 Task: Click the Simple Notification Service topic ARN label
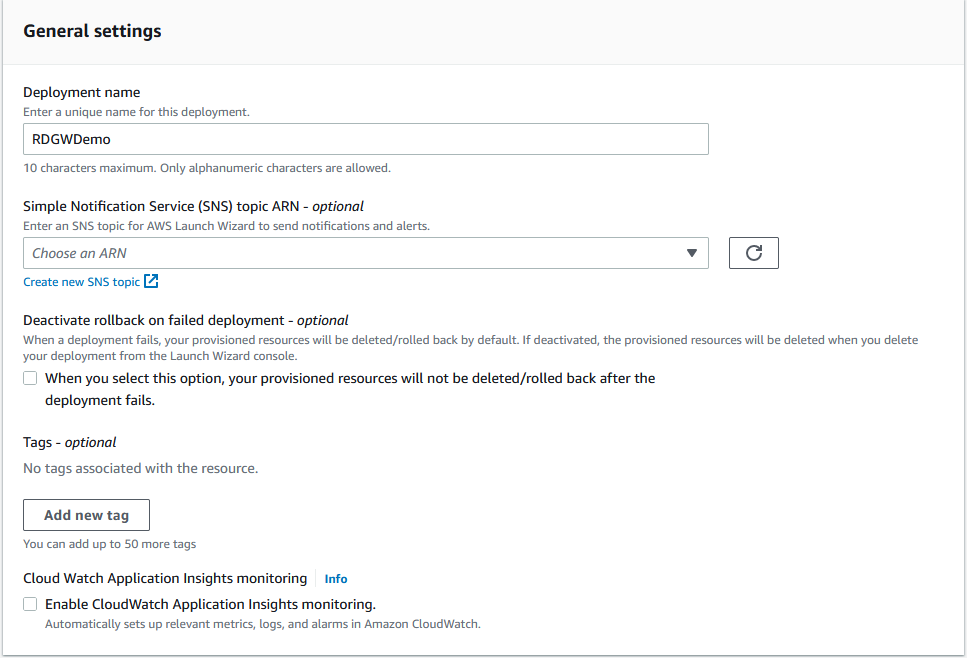click(193, 207)
